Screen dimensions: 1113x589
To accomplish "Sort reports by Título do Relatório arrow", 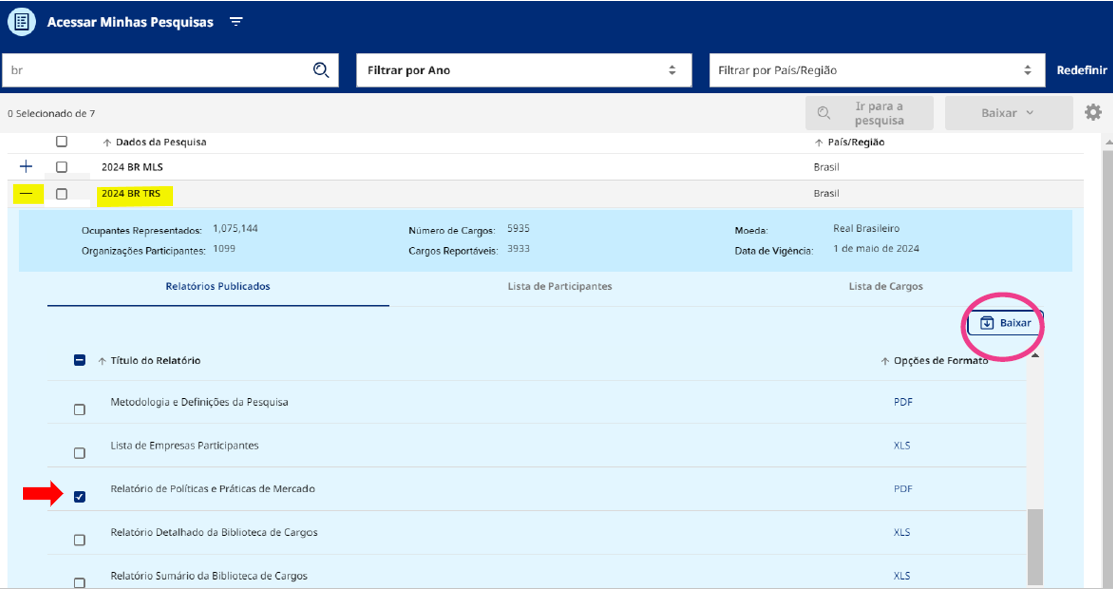I will tap(102, 361).
